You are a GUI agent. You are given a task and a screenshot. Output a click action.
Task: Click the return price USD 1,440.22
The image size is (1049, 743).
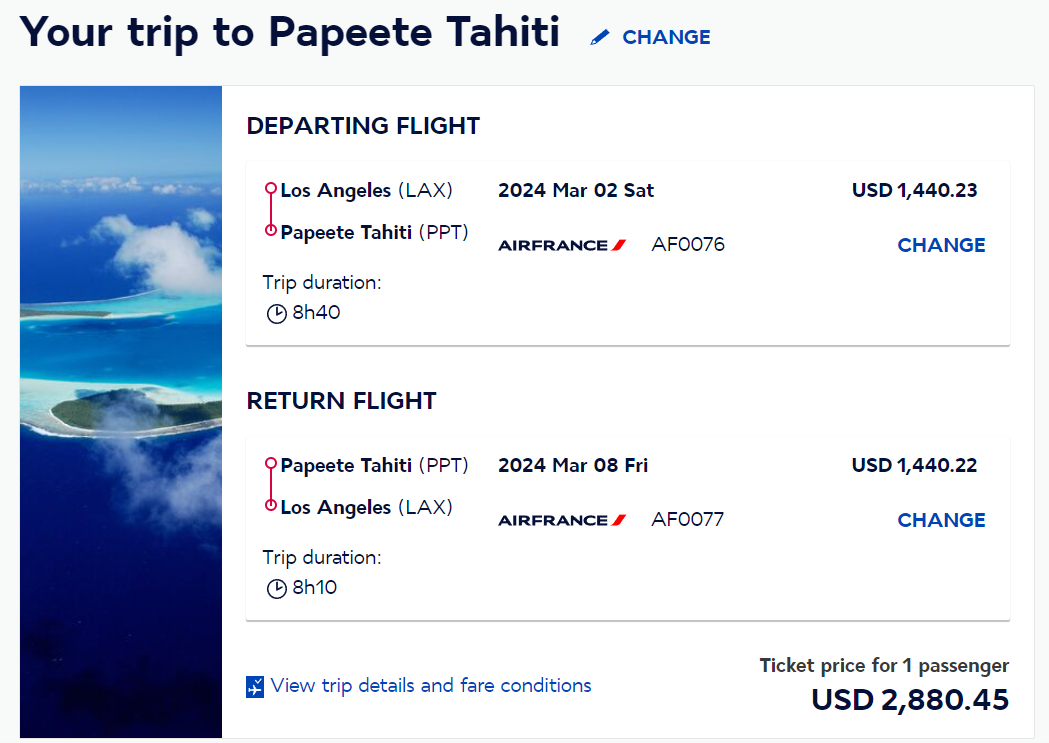click(915, 465)
